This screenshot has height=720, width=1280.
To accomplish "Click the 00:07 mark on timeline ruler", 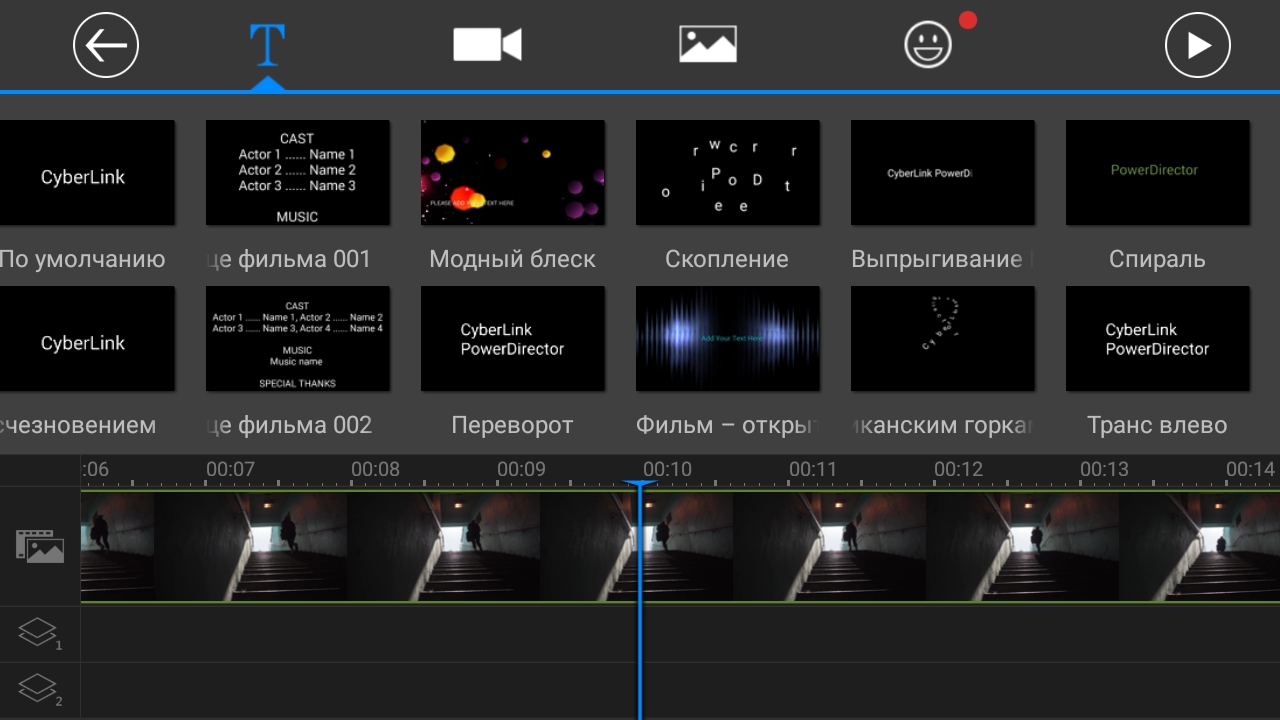I will 231,469.
